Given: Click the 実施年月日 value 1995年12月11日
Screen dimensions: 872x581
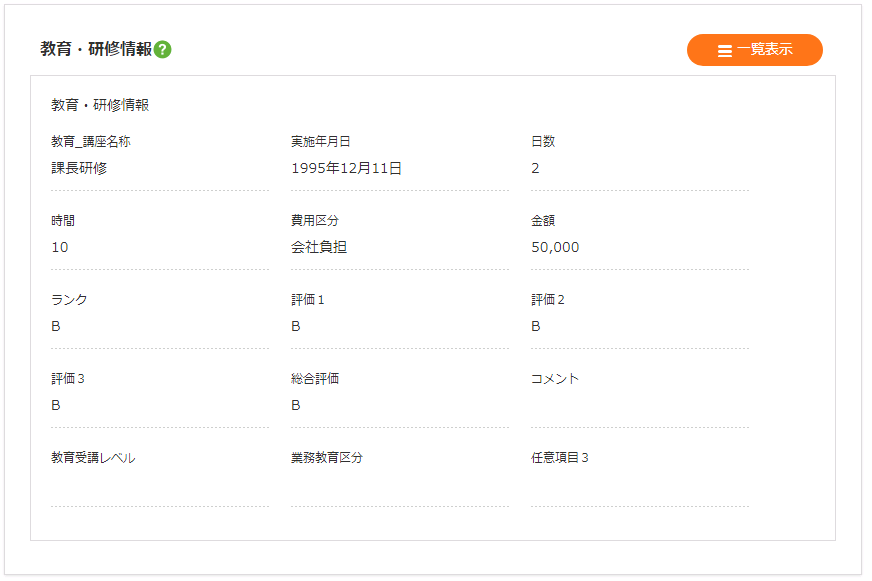Looking at the screenshot, I should click(347, 168).
